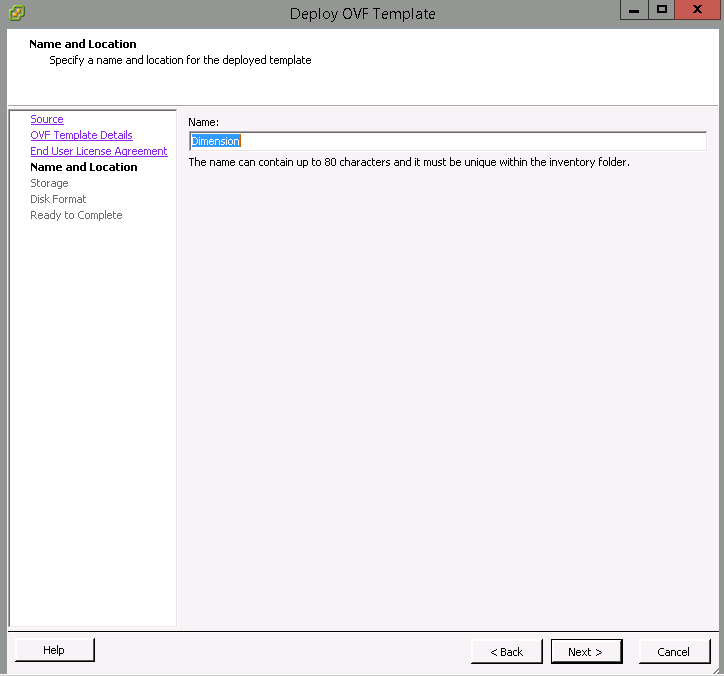Click the Disk Format step in sidebar

(58, 199)
